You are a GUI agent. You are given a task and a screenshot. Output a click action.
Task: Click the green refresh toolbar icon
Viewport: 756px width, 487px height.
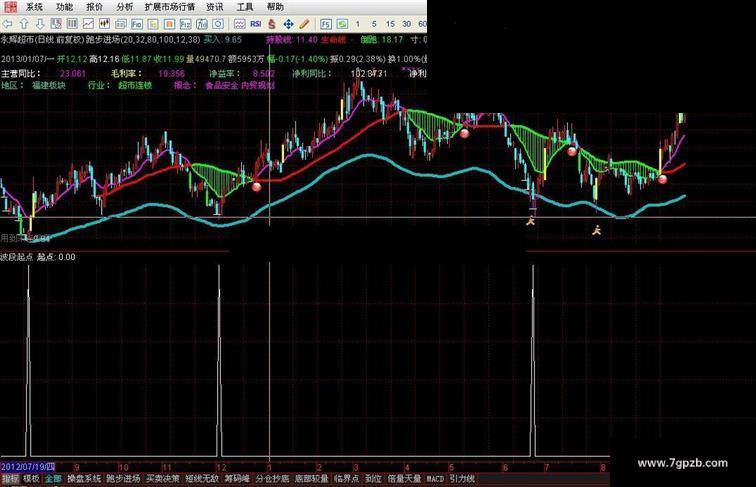pos(342,24)
